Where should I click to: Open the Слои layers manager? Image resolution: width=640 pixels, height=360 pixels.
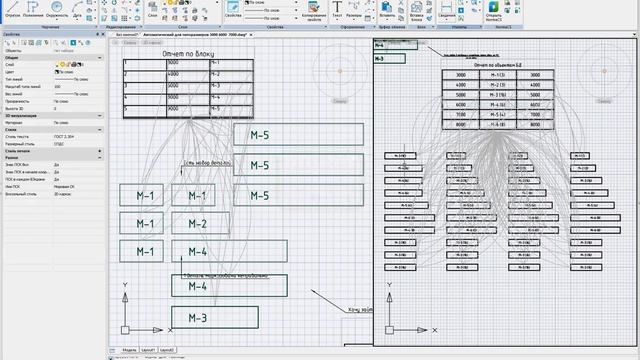pyautogui.click(x=153, y=9)
